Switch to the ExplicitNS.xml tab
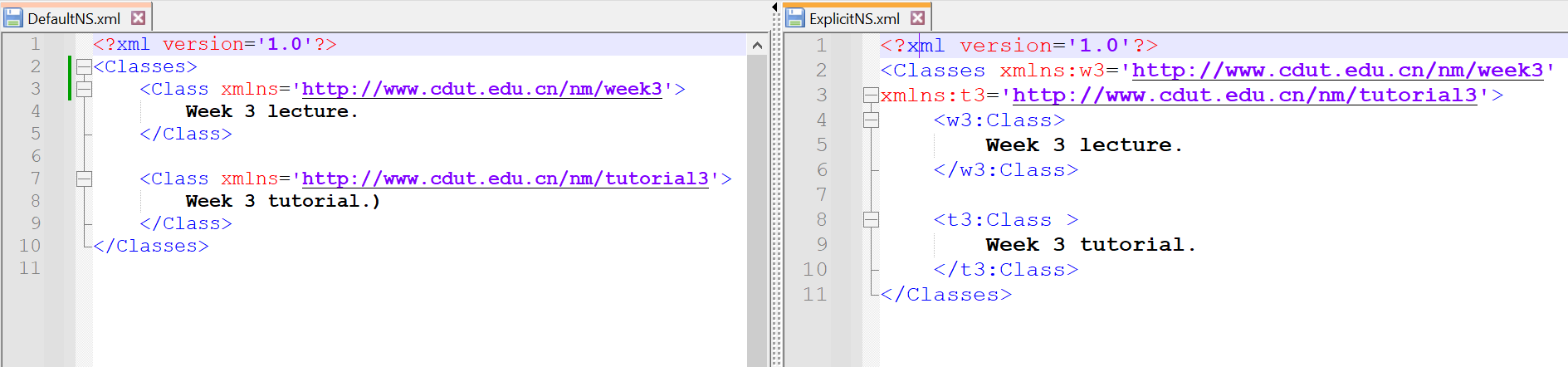1568x367 pixels. click(854, 18)
